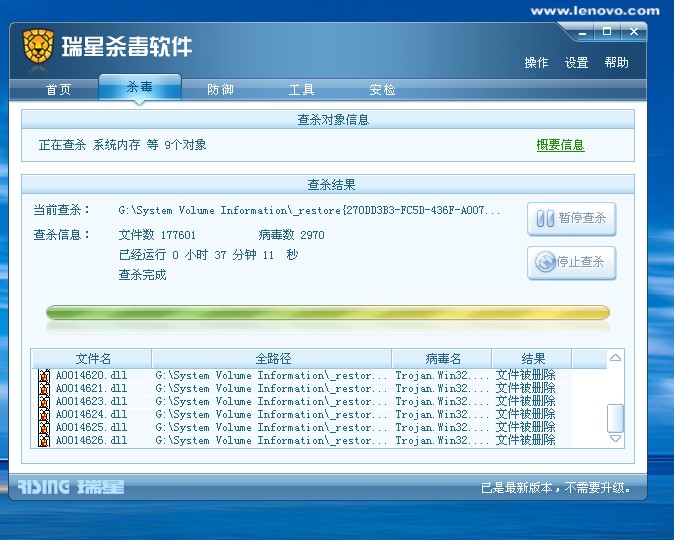This screenshot has height=540, width=674.
Task: Click Trojan.Win32 virus name in A0014623.dll row
Action: (x=442, y=402)
